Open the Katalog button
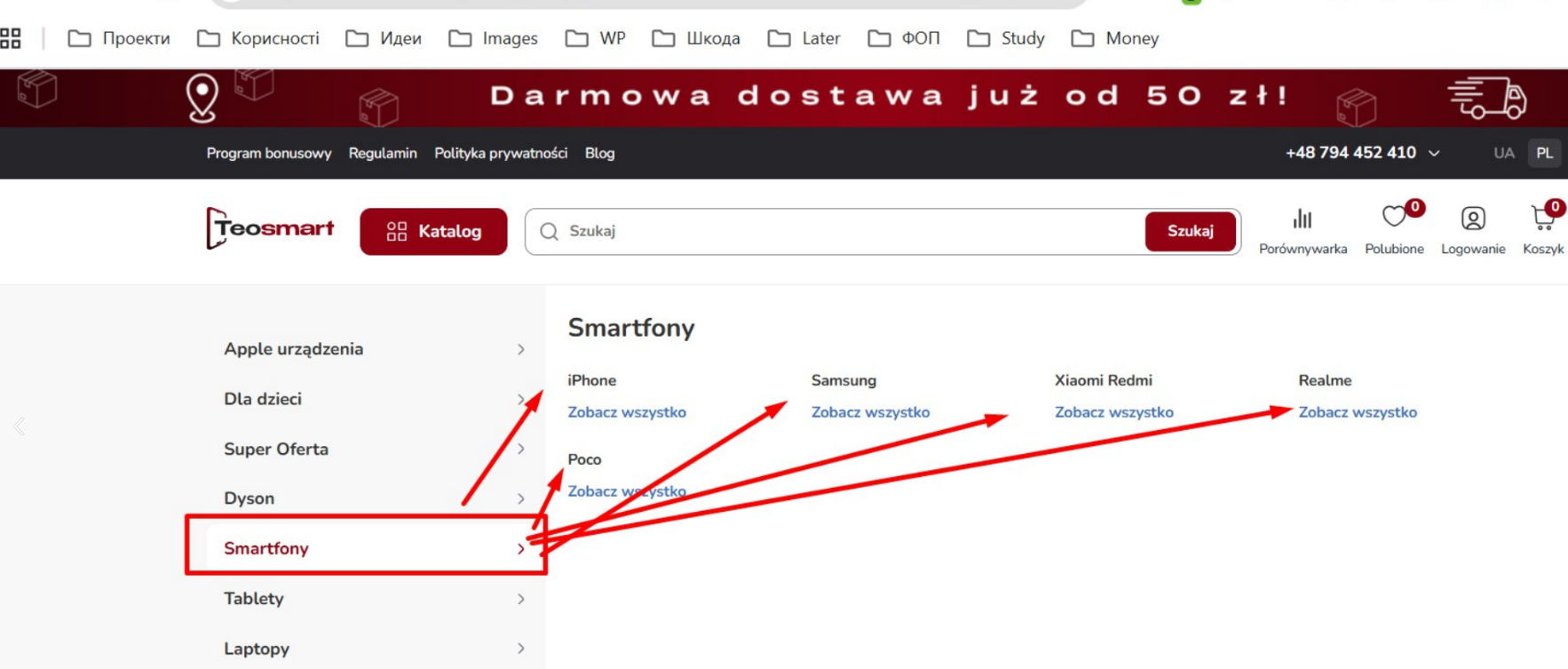 point(433,231)
